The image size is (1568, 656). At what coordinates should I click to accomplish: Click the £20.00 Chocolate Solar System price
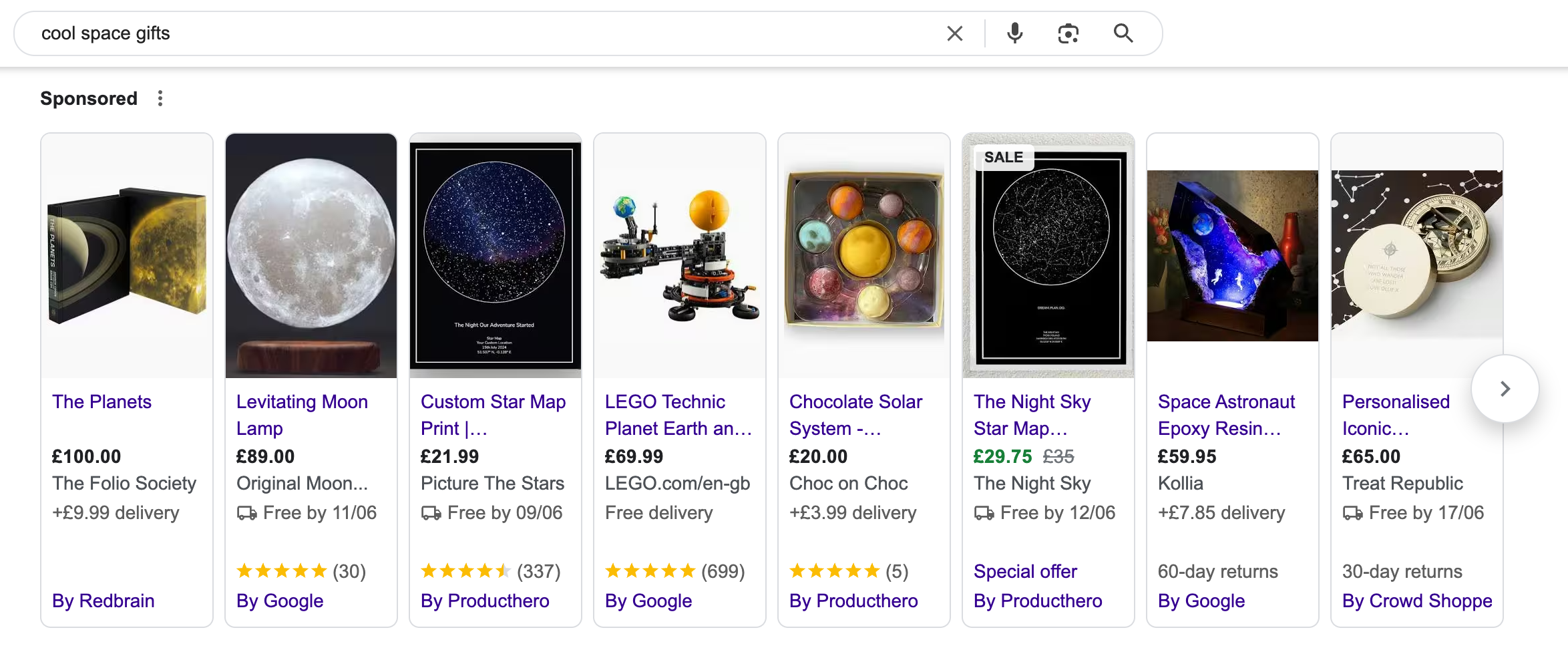click(818, 456)
